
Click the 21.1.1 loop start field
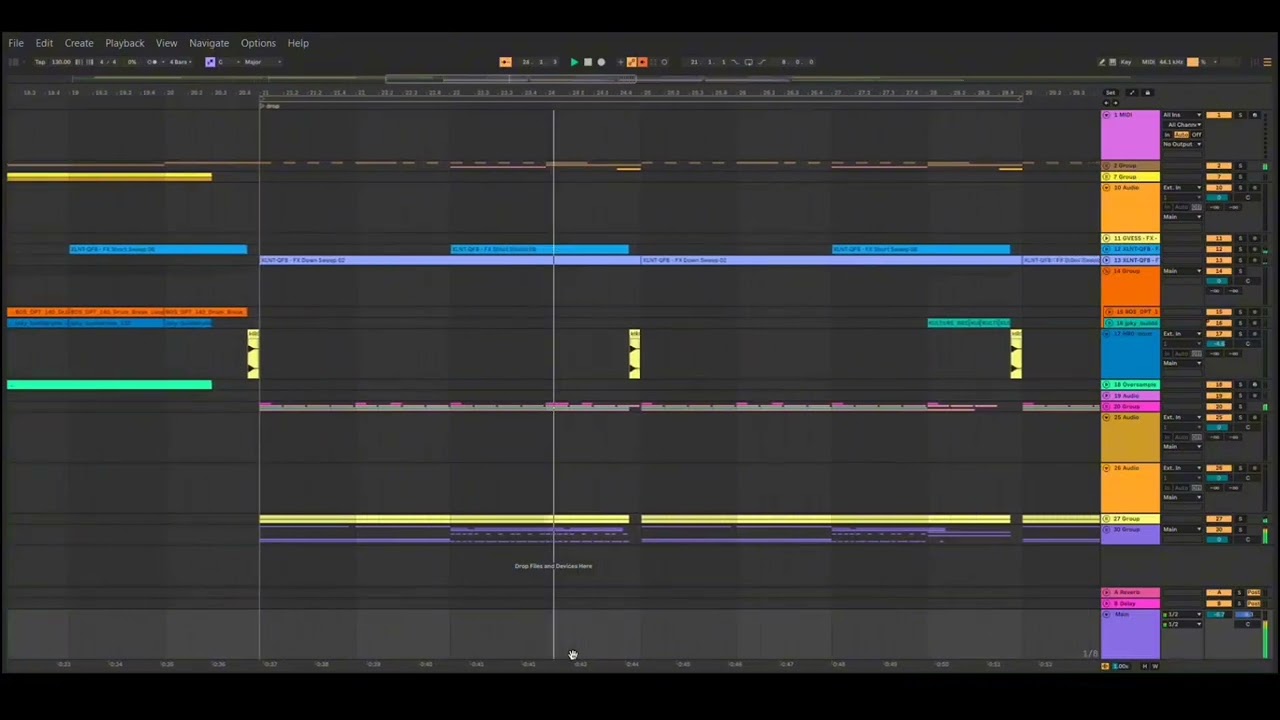point(708,62)
